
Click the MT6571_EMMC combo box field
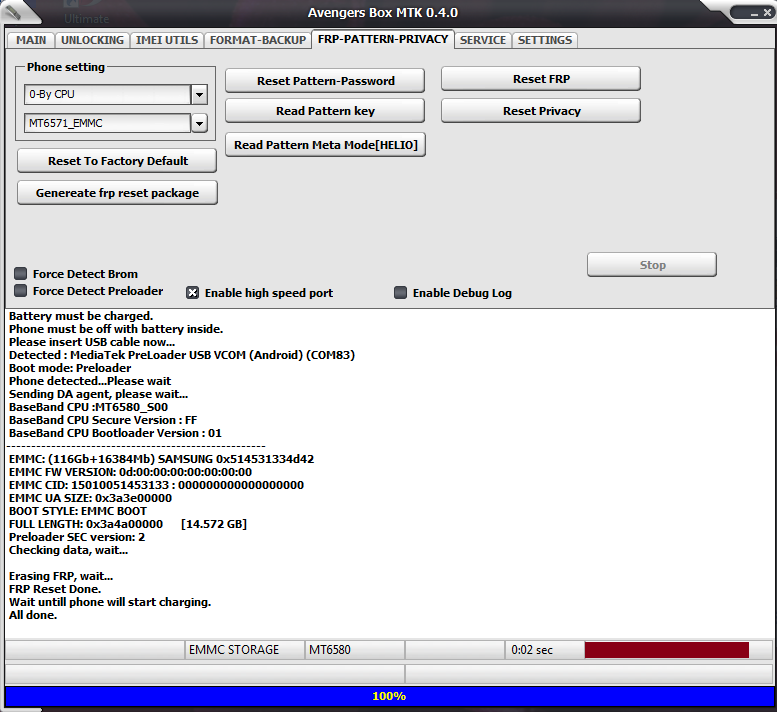(x=108, y=123)
